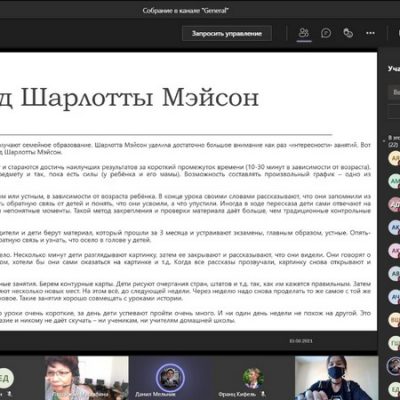Click the Запросить управление button

tap(227, 33)
